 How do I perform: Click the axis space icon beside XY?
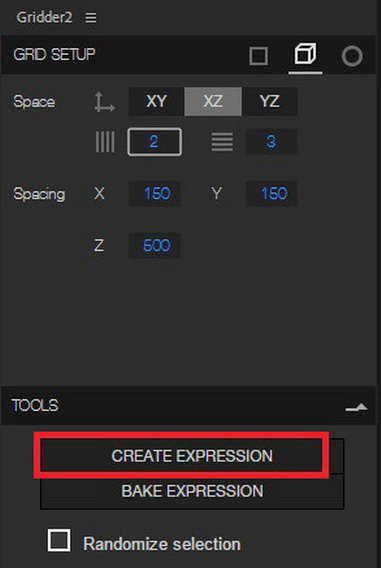point(104,102)
